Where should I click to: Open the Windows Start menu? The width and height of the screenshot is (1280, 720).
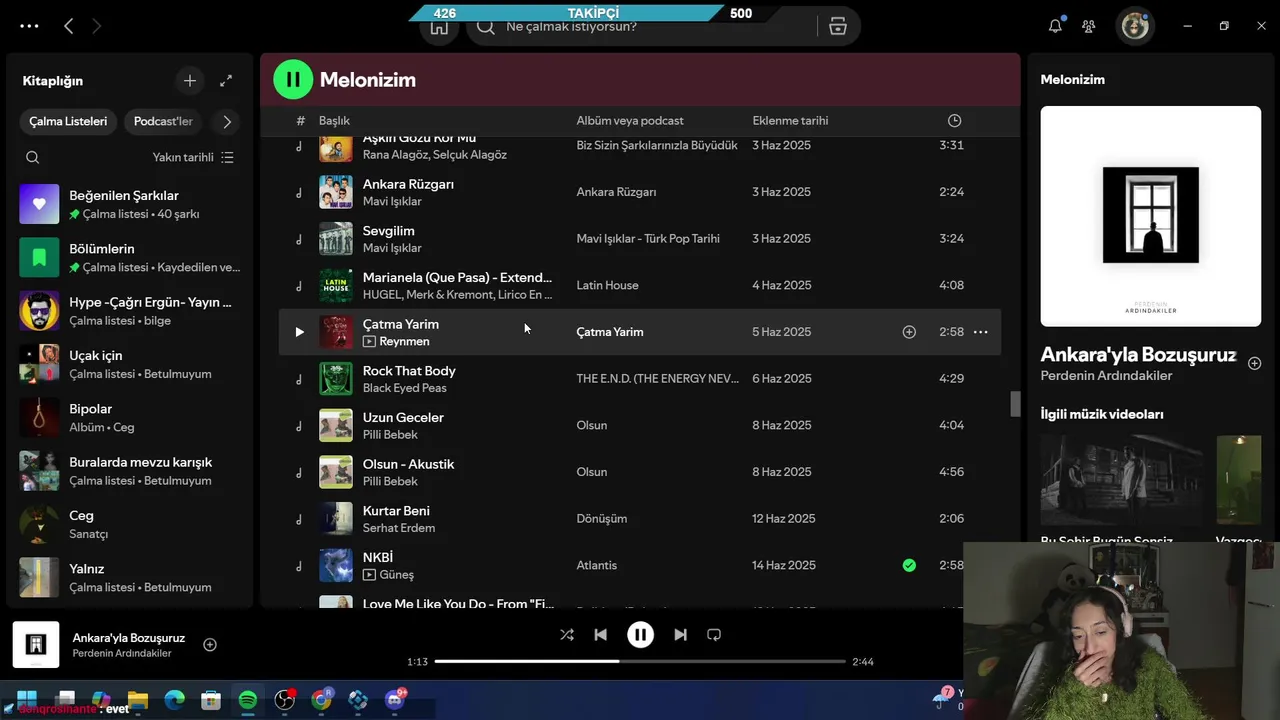pos(27,699)
